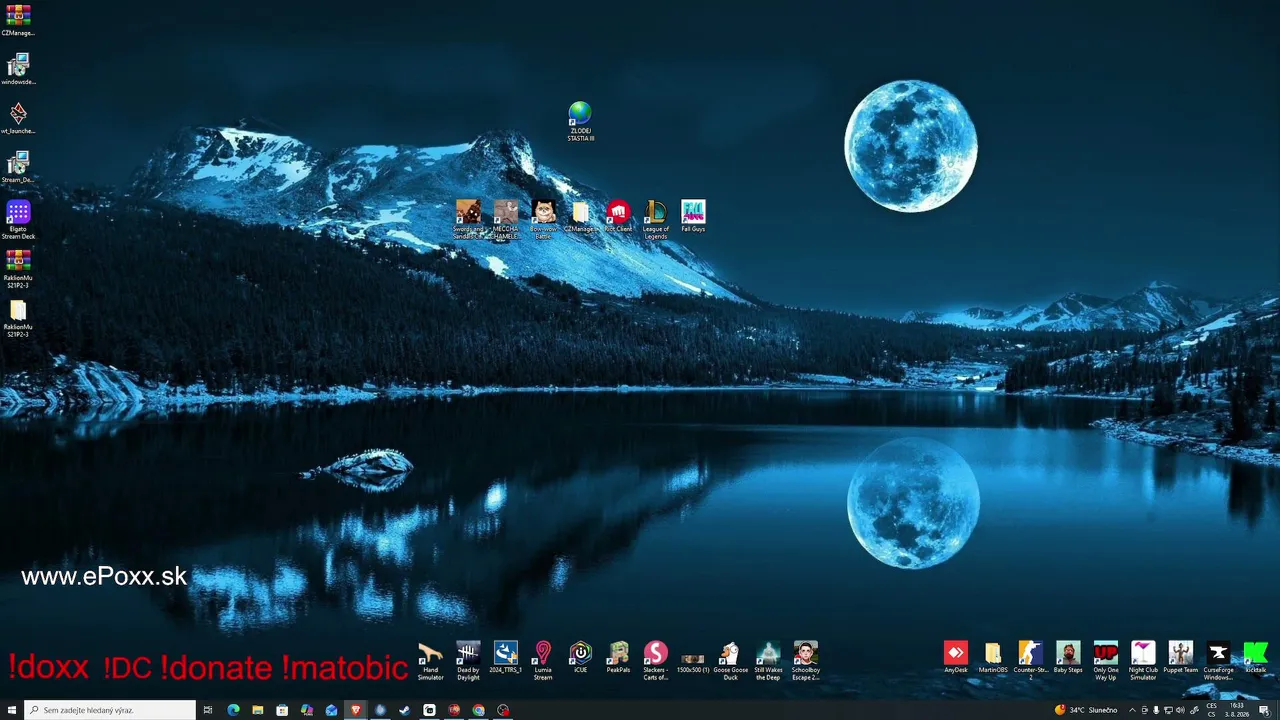Viewport: 1280px width, 720px height.
Task: Select the MECCHA CHAMELE... game icon
Action: click(x=506, y=219)
